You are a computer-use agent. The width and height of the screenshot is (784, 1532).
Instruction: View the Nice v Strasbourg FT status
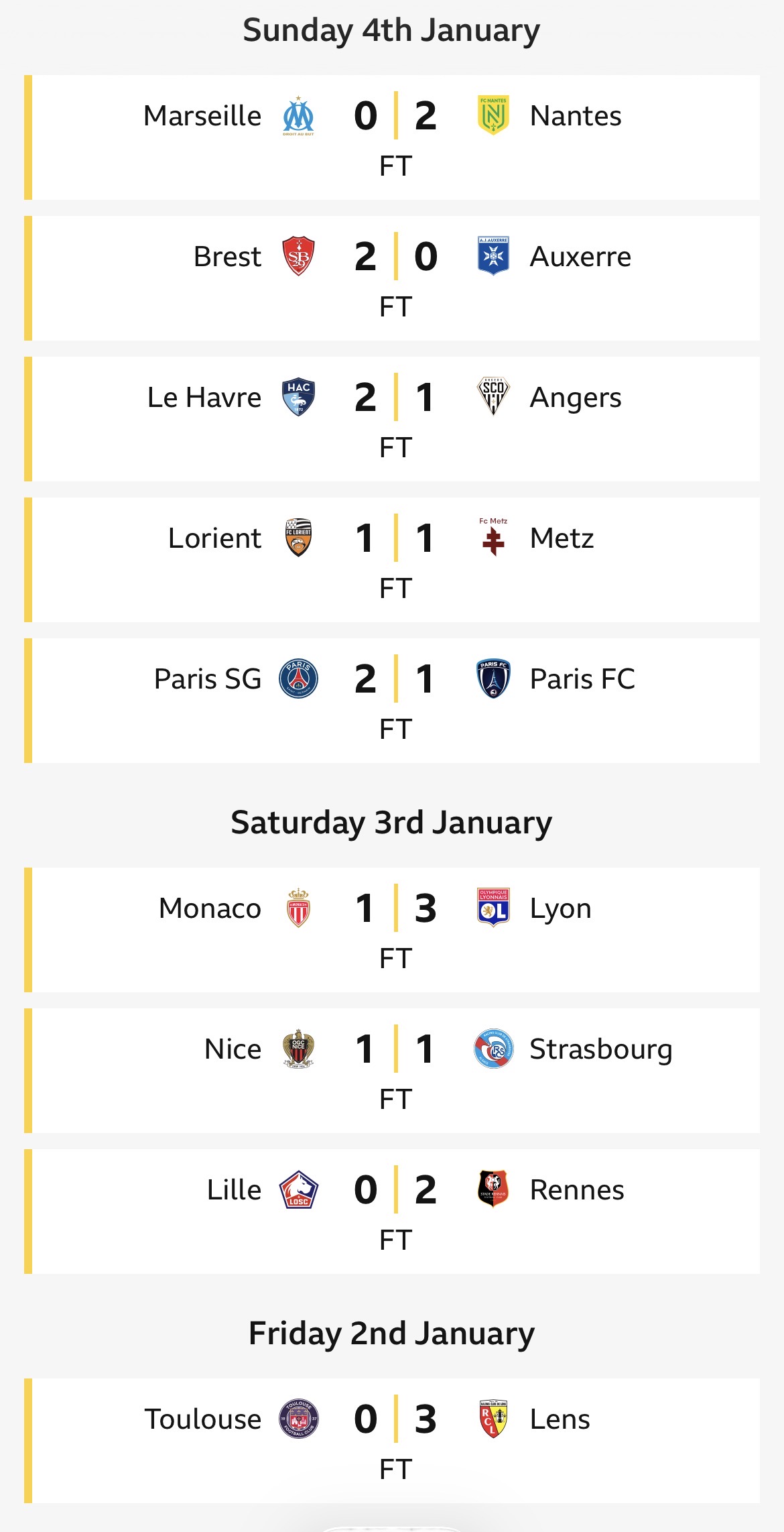tap(395, 1100)
